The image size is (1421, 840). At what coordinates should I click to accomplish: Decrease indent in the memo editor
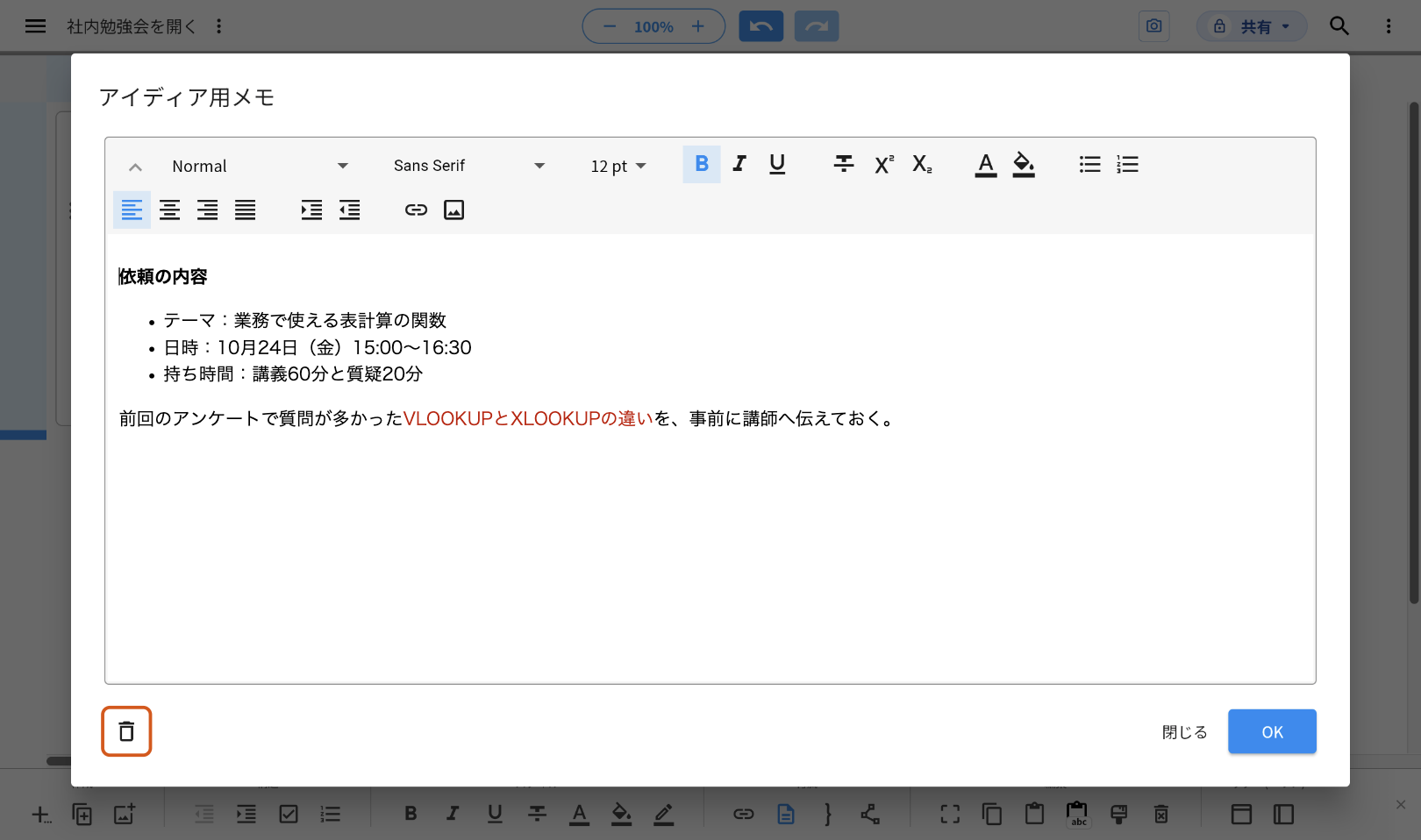[349, 210]
